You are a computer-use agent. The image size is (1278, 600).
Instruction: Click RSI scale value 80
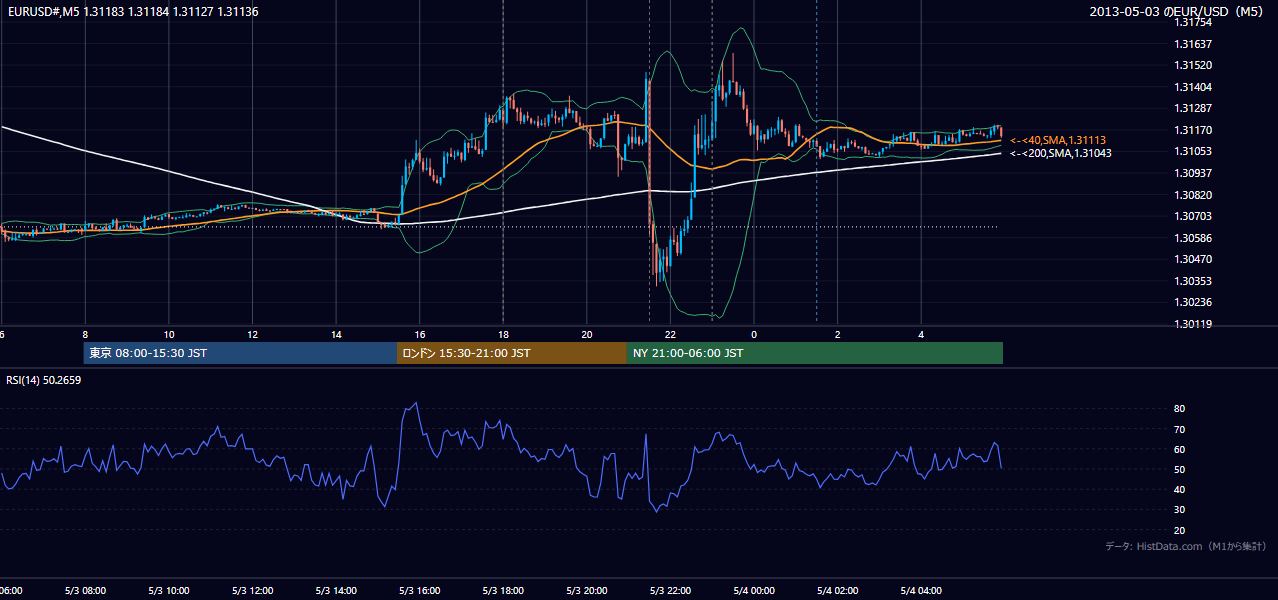pos(1179,409)
